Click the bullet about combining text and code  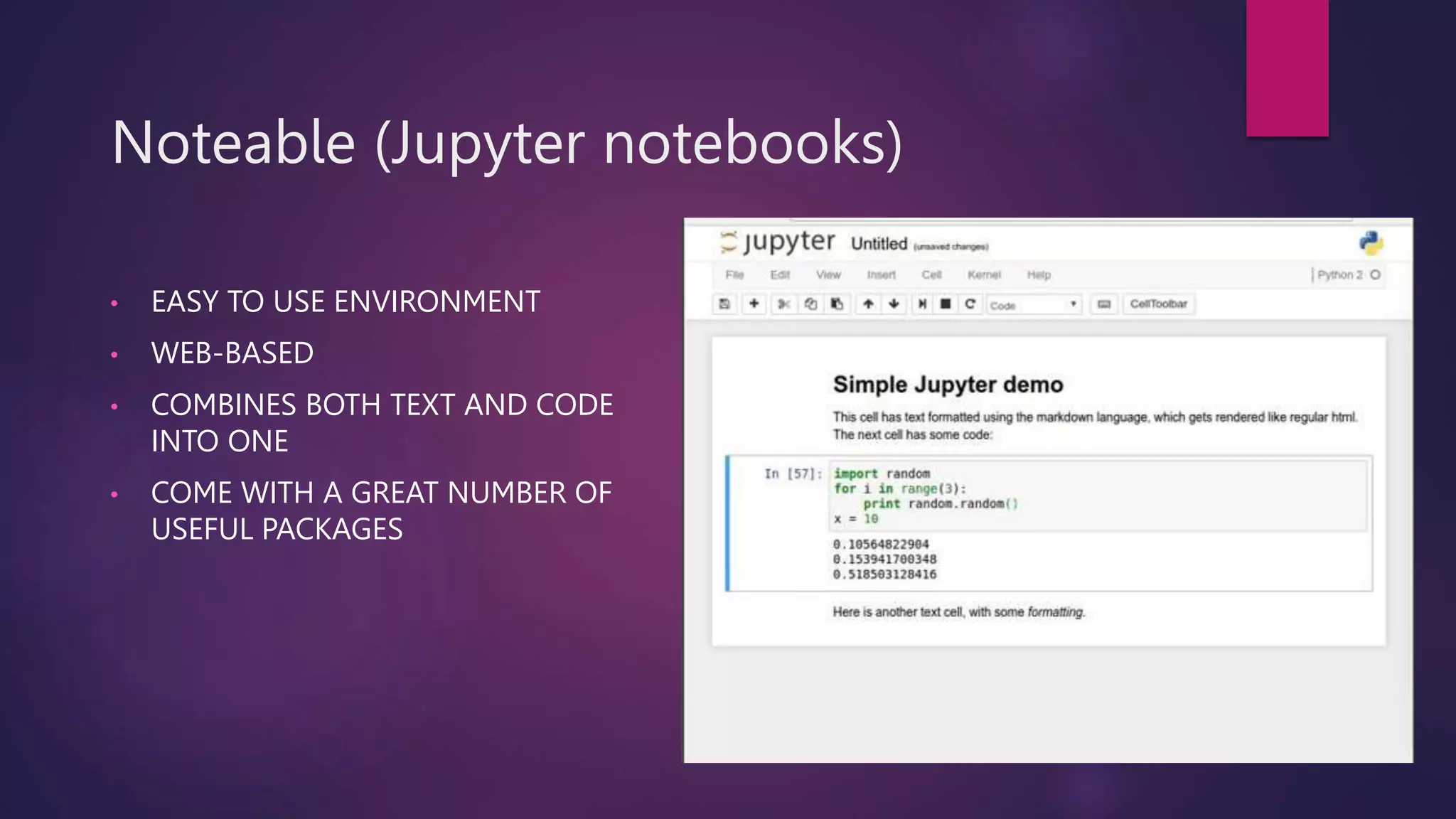pyautogui.click(x=382, y=422)
